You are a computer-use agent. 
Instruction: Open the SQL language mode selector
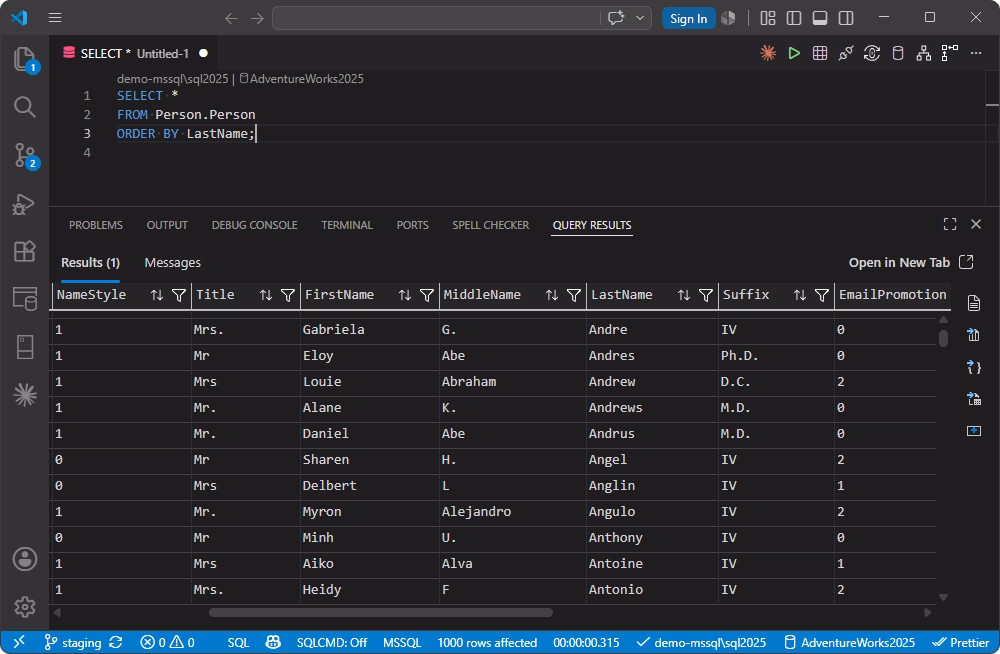click(239, 643)
